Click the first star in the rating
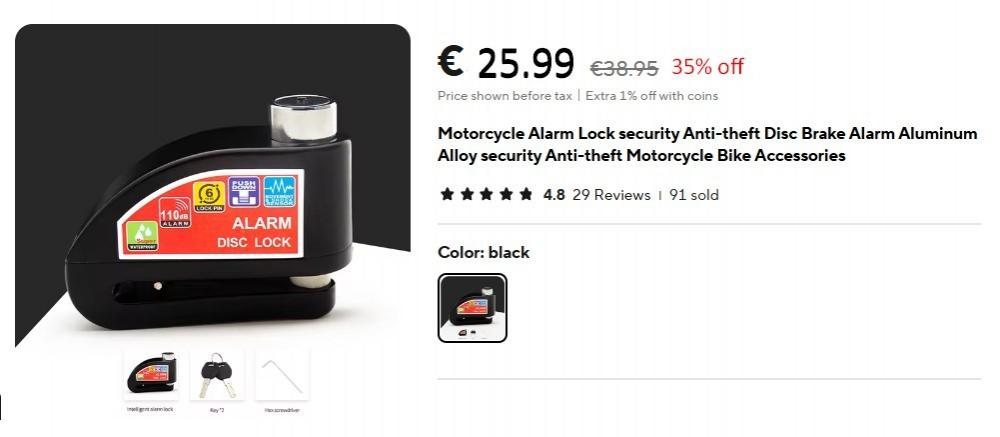Image resolution: width=1000 pixels, height=437 pixels. point(447,194)
